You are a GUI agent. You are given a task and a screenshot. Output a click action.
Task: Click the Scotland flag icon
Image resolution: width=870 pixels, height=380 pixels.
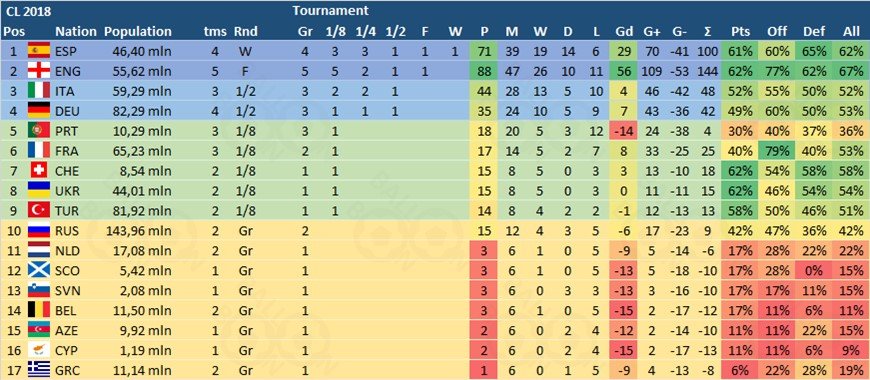39,270
